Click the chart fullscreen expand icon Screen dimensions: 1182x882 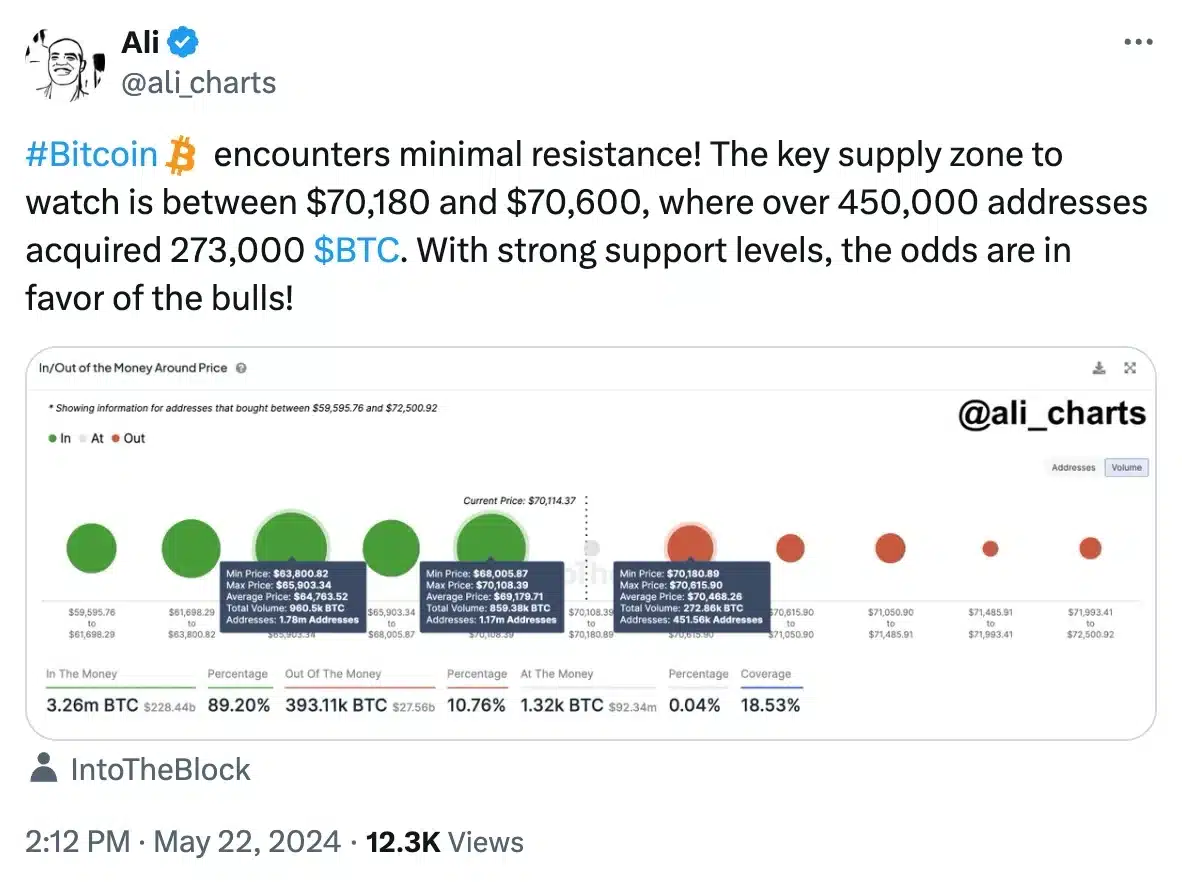click(x=1130, y=368)
